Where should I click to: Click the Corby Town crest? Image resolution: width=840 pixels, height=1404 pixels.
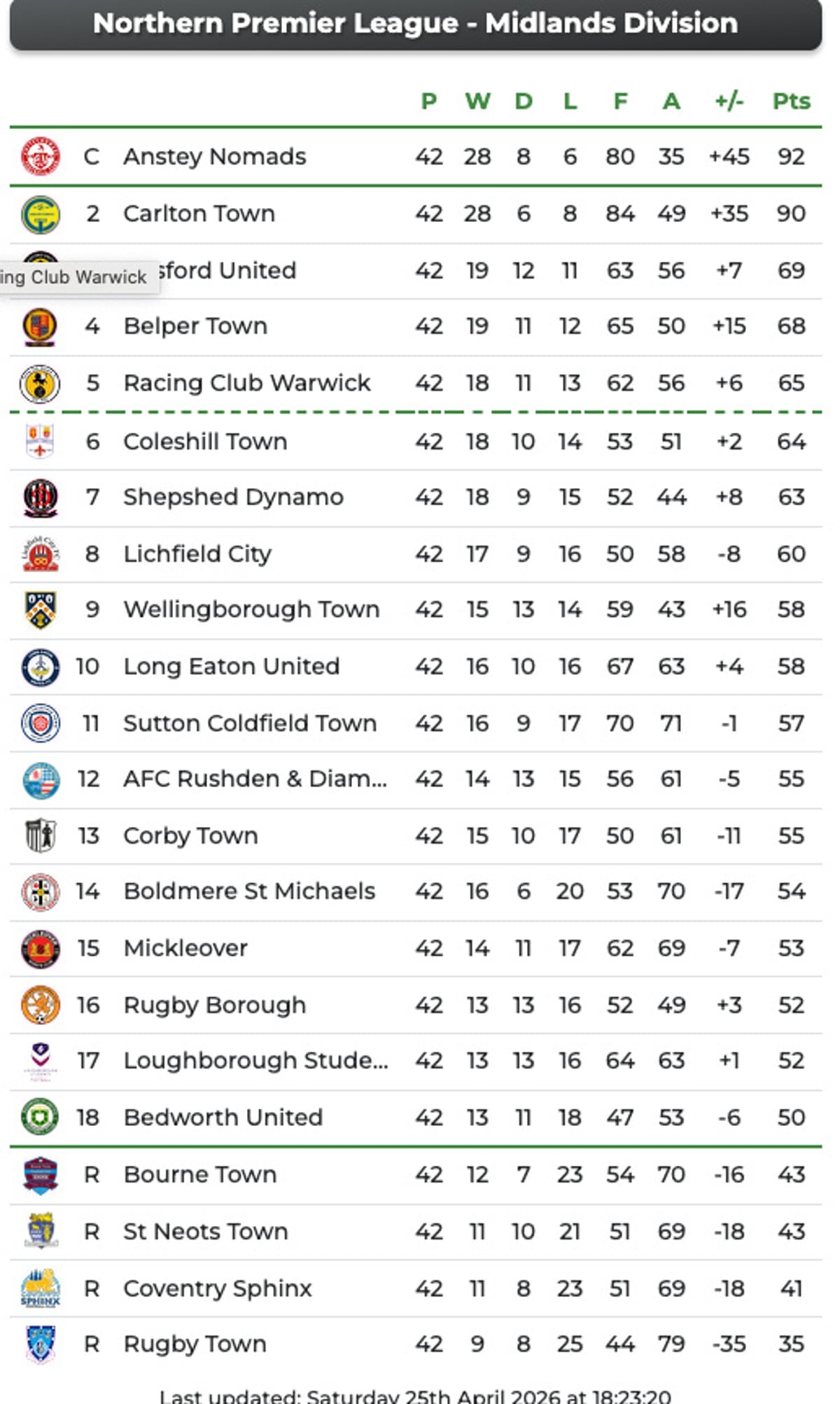coord(40,835)
